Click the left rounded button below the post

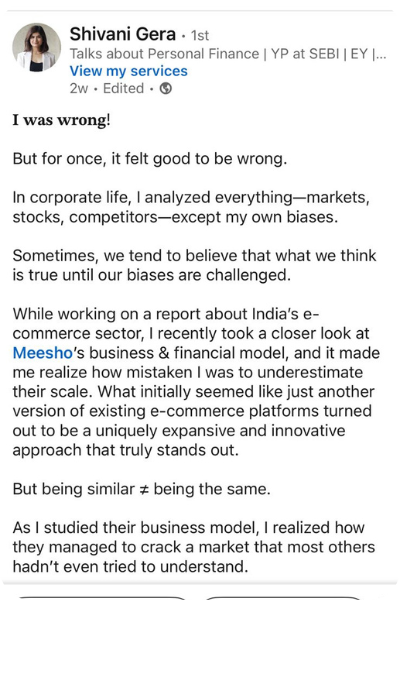tap(102, 598)
